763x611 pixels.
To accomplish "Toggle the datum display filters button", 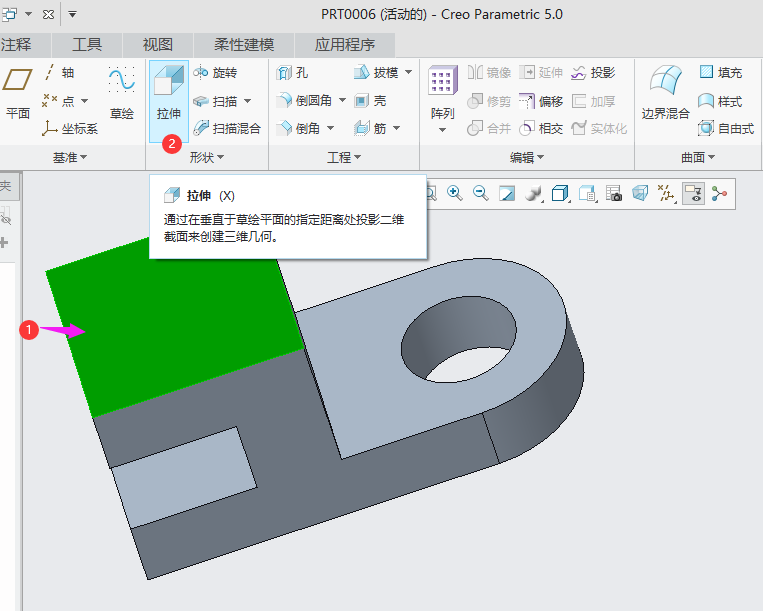I will pos(666,194).
